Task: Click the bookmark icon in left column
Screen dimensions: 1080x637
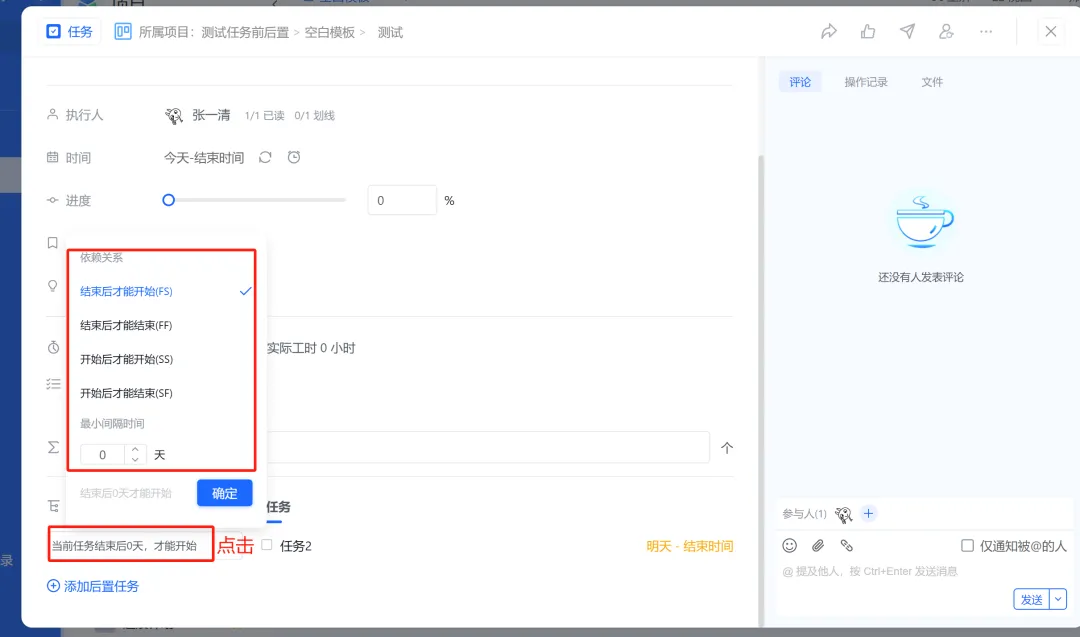Action: coord(52,243)
